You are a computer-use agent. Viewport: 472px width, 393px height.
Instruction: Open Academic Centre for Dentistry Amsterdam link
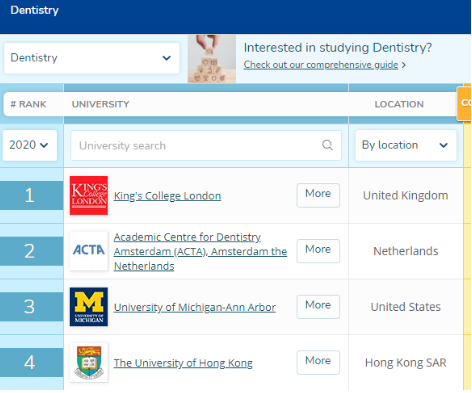[x=200, y=251]
